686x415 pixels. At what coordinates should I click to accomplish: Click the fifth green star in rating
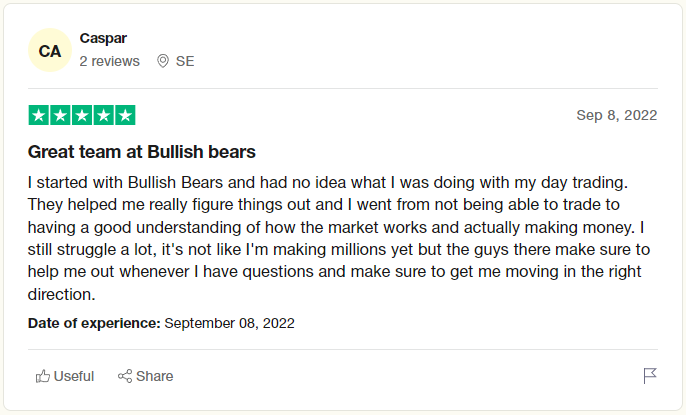tap(125, 115)
